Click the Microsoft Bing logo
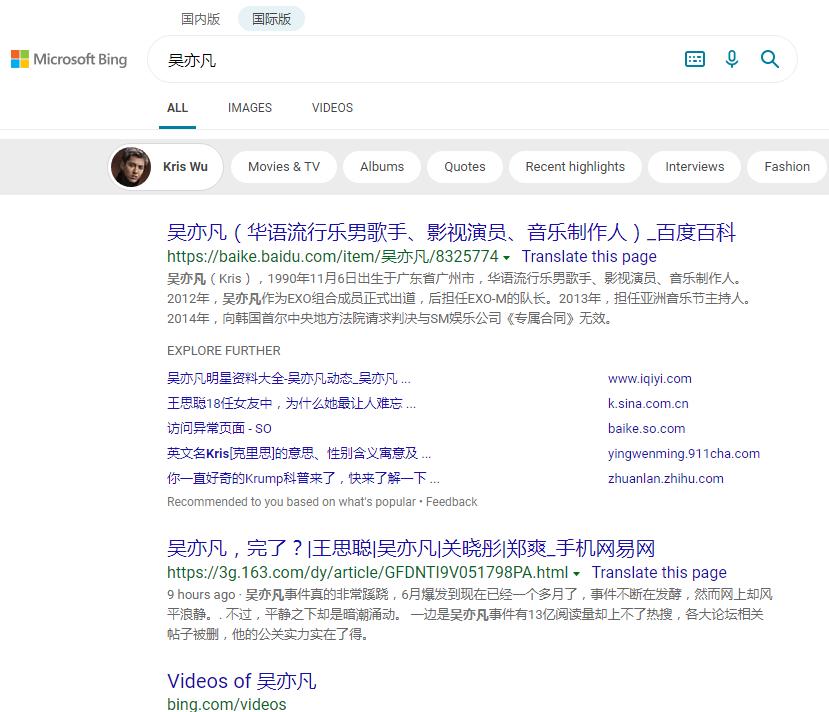The image size is (829, 712). tap(68, 59)
